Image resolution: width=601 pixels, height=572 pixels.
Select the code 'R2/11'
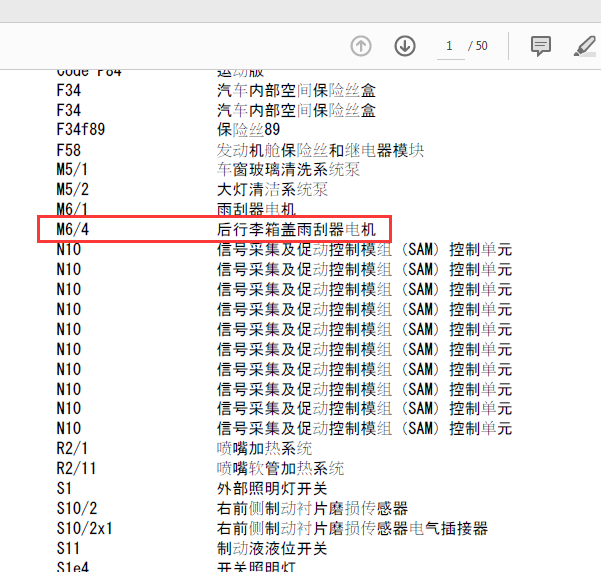pos(76,468)
